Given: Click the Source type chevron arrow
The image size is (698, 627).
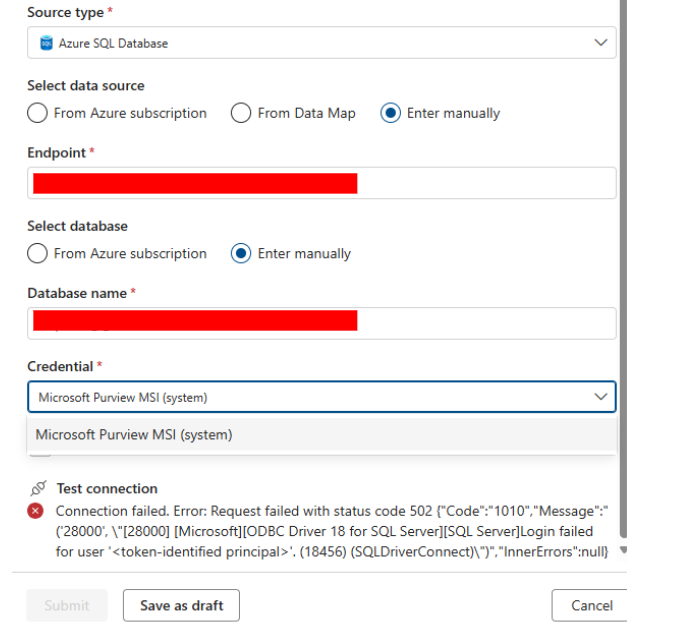Looking at the screenshot, I should click(601, 43).
